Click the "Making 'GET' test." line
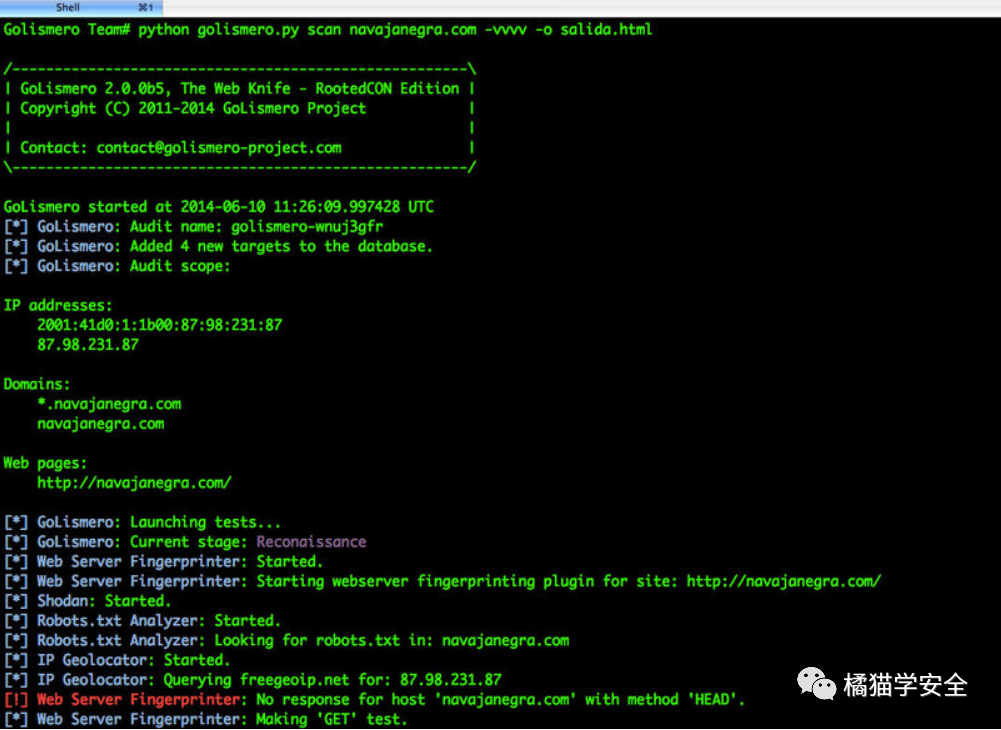The height and width of the screenshot is (730, 1001). tap(205, 720)
